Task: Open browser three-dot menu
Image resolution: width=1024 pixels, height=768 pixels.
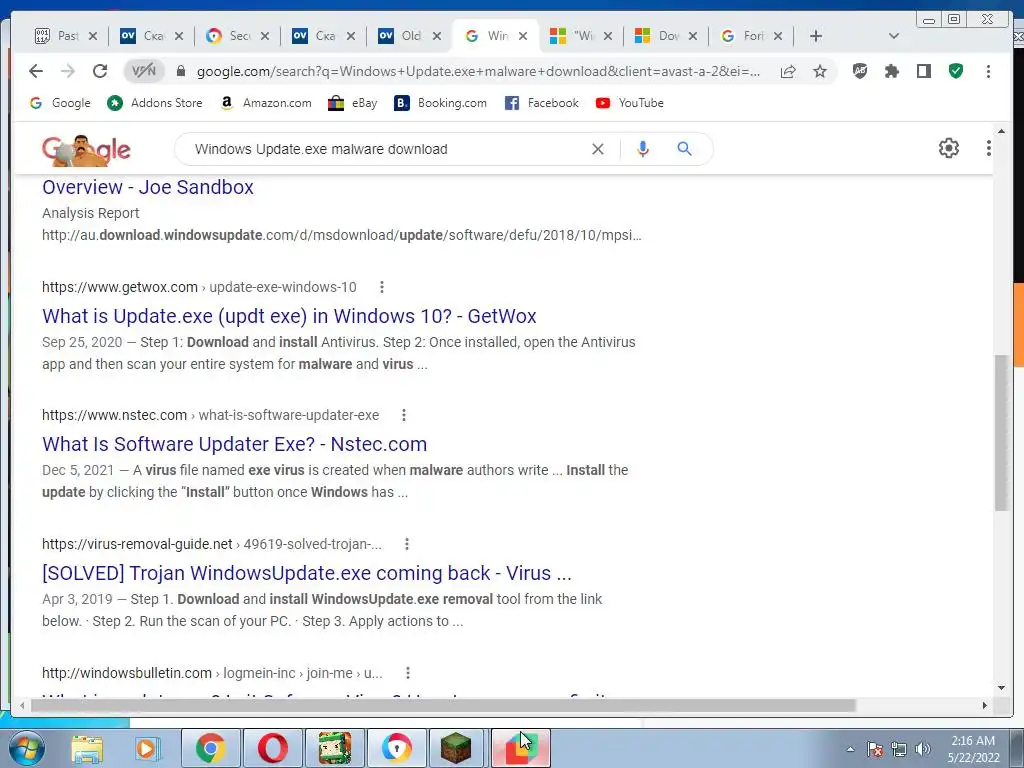Action: 988,71
